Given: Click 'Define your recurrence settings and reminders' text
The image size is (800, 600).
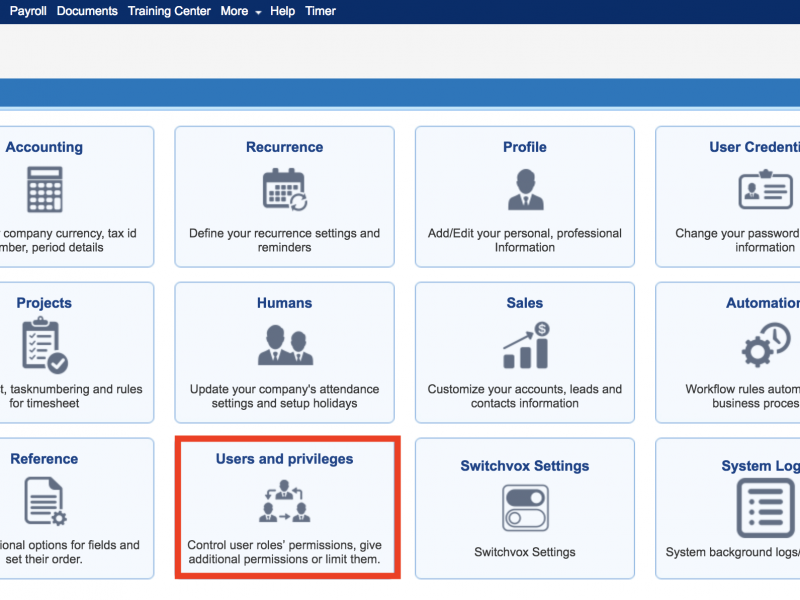Looking at the screenshot, I should tap(285, 240).
